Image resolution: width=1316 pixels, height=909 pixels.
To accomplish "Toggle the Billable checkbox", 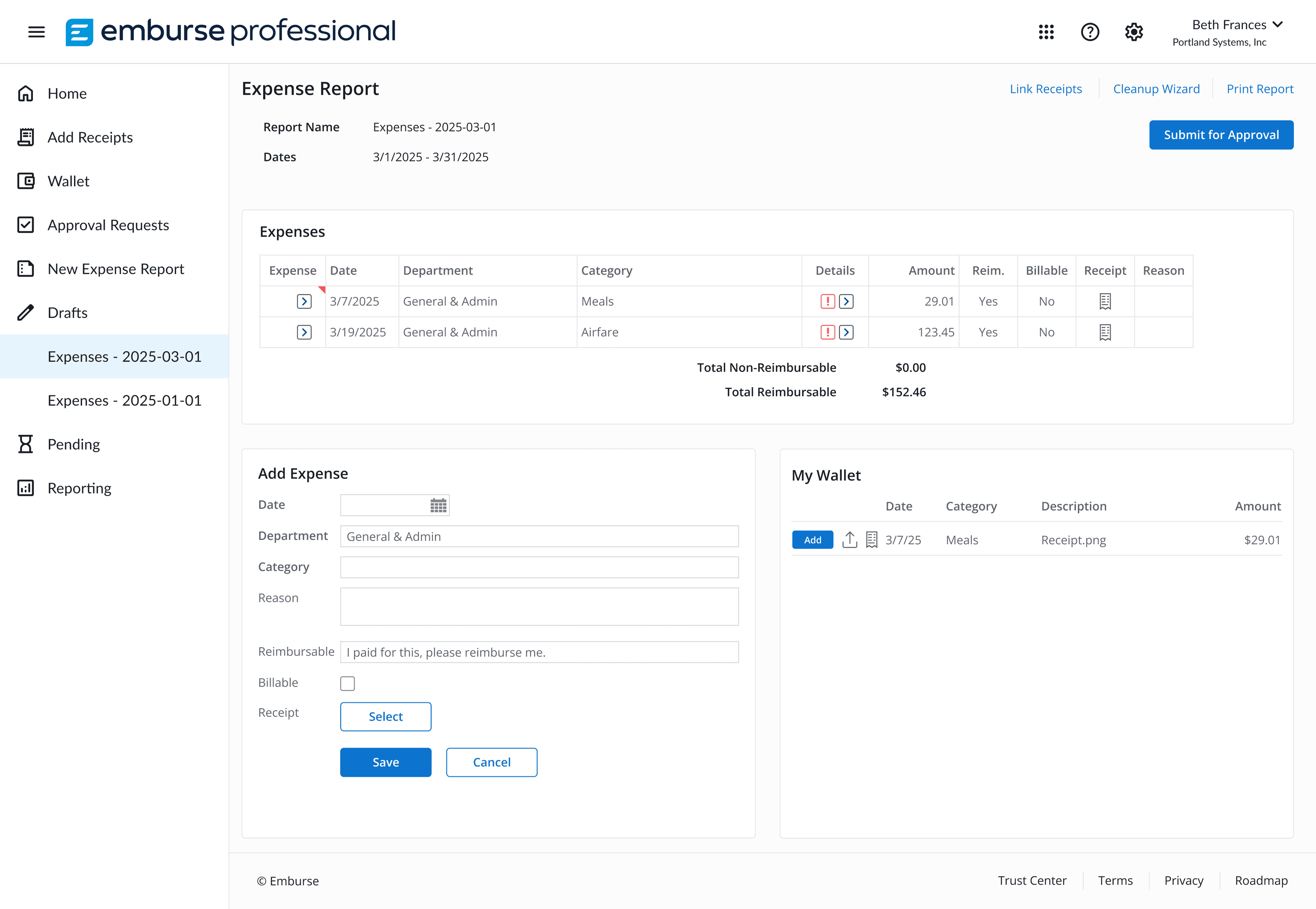I will [x=348, y=683].
